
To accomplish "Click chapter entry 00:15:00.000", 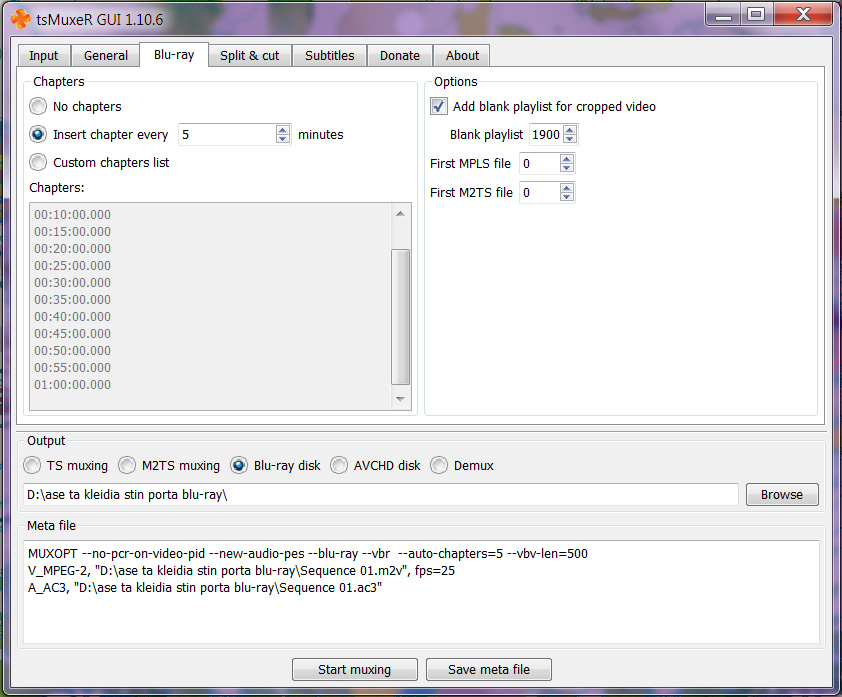I will coord(72,231).
